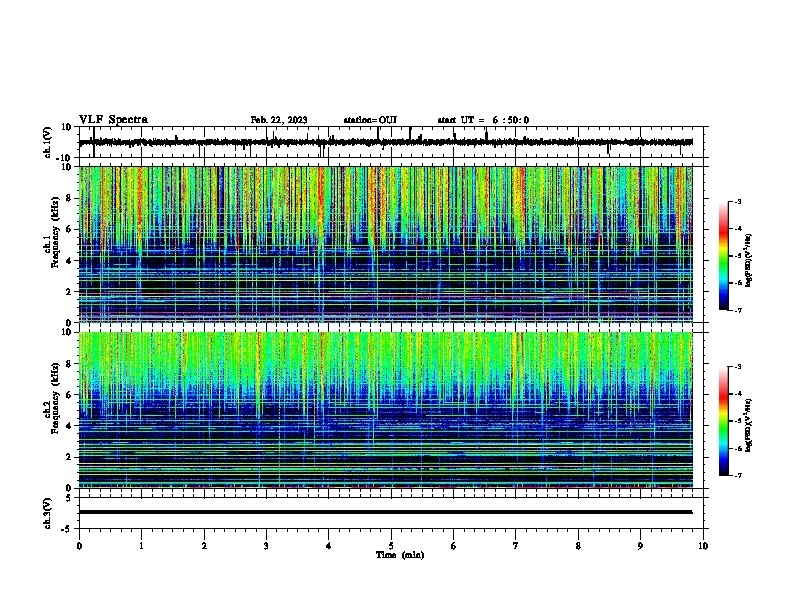Click the "2" kHz tick on ch.2 frequency axis
This screenshot has height=612, width=792.
click(70, 457)
